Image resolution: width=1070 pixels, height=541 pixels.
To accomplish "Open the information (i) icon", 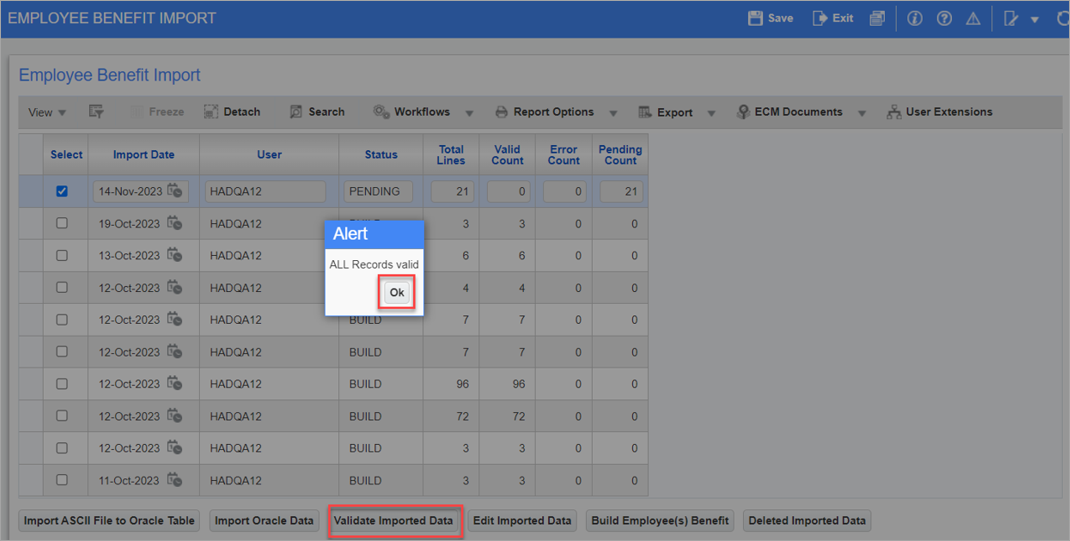I will 914,18.
